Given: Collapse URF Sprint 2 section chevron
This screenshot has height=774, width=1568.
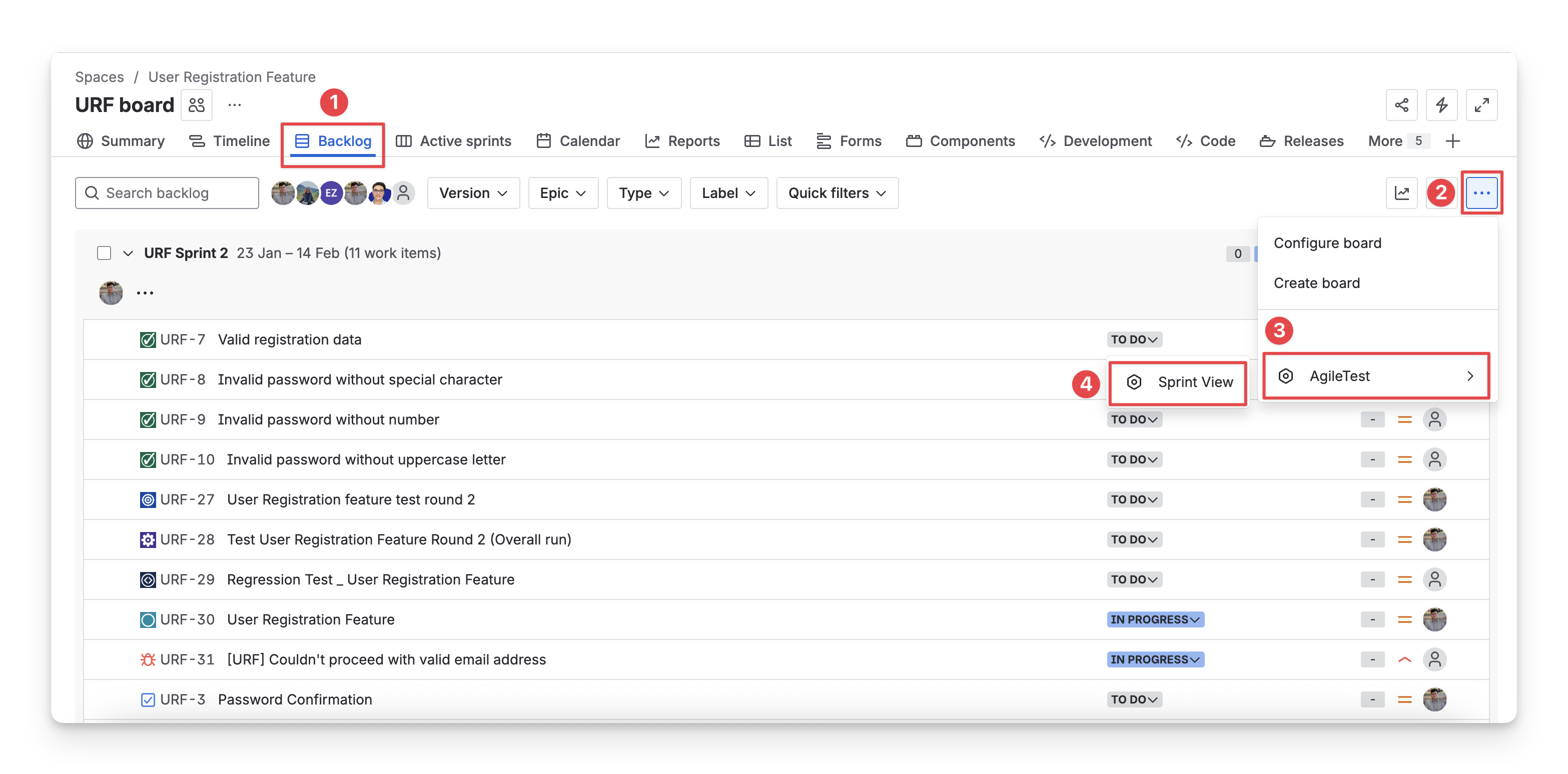Looking at the screenshot, I should pos(128,253).
